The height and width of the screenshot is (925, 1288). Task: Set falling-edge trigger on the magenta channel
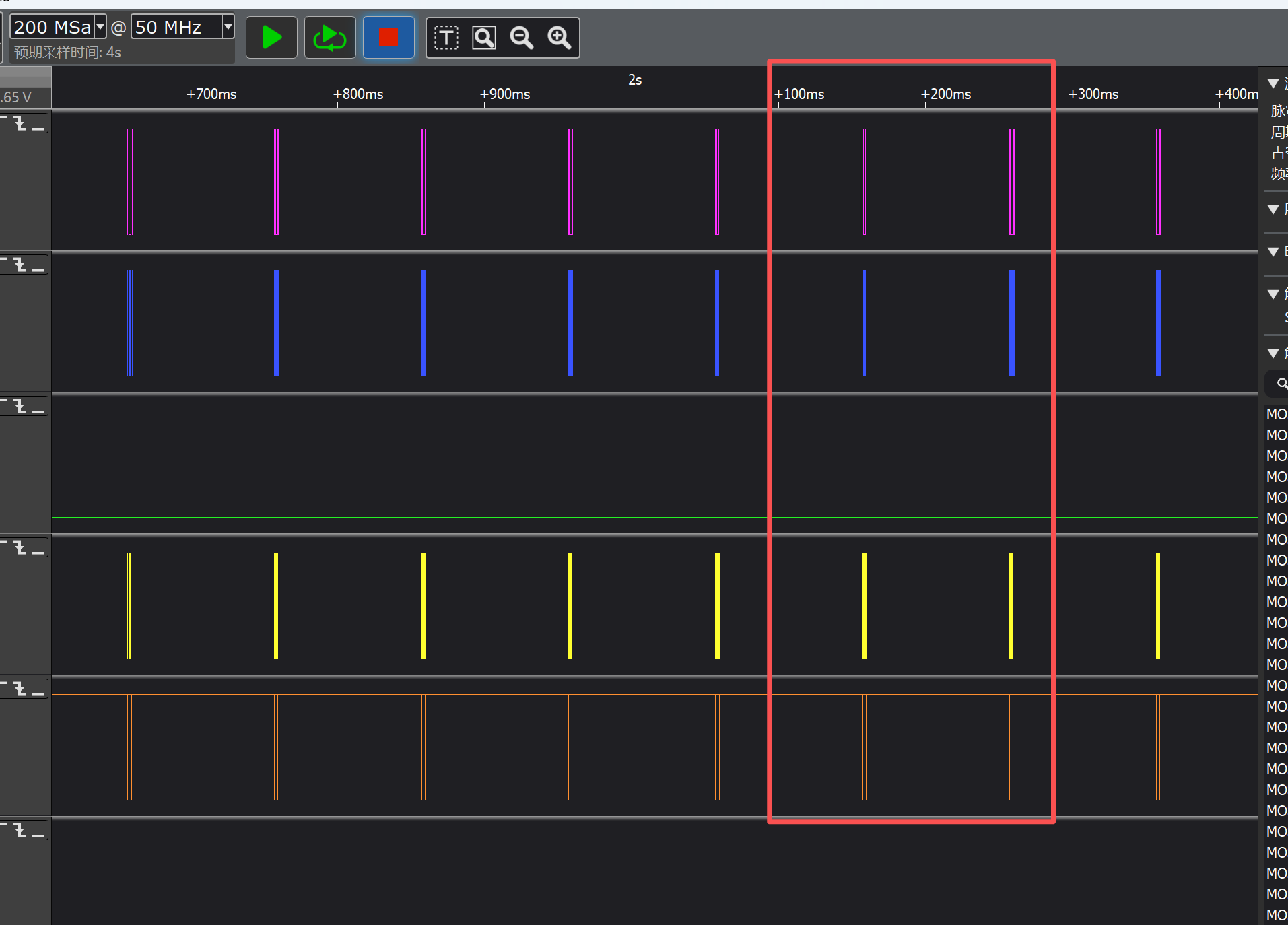tap(21, 124)
